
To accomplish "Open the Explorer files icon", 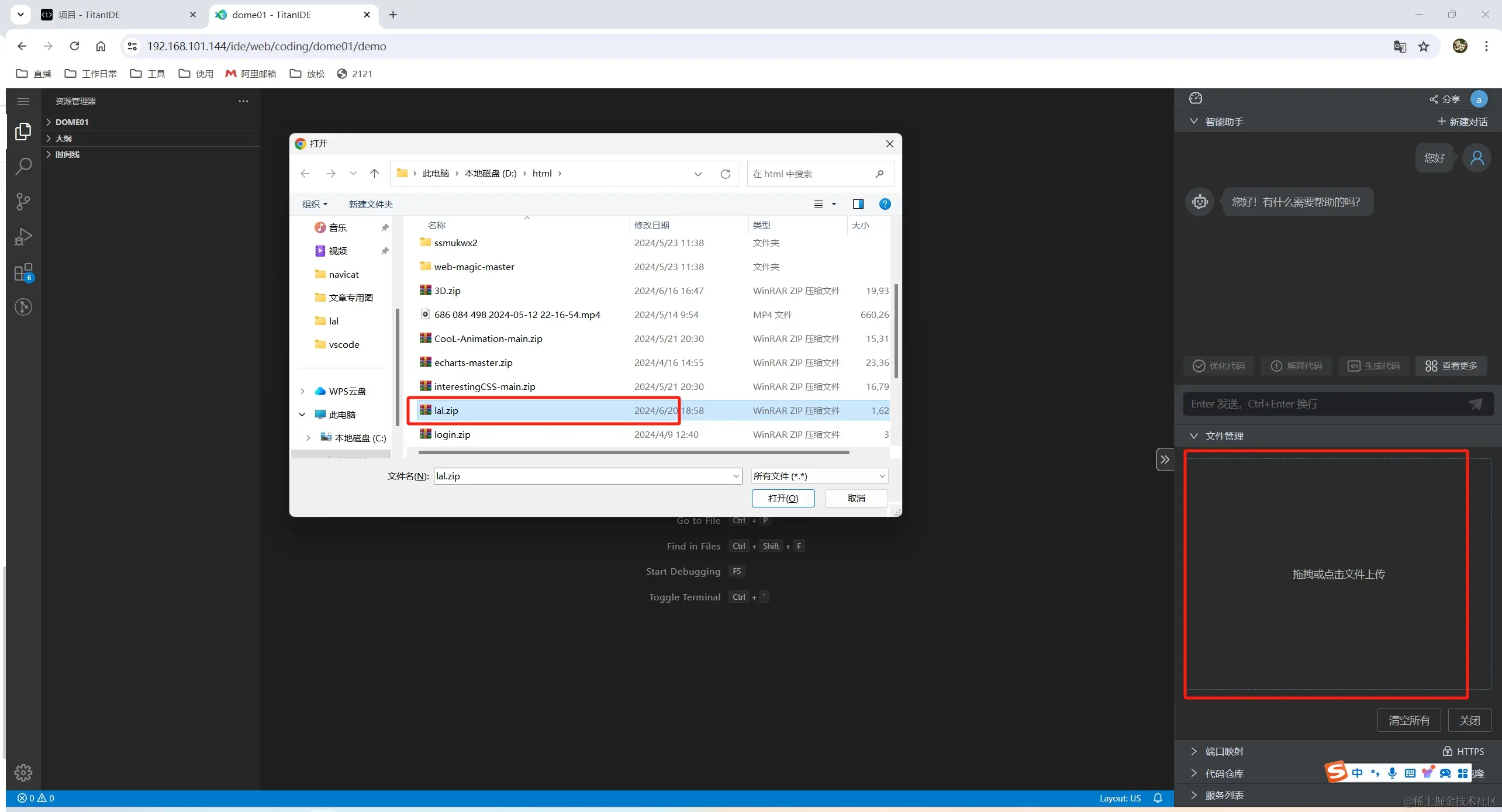I will pyautogui.click(x=23, y=132).
